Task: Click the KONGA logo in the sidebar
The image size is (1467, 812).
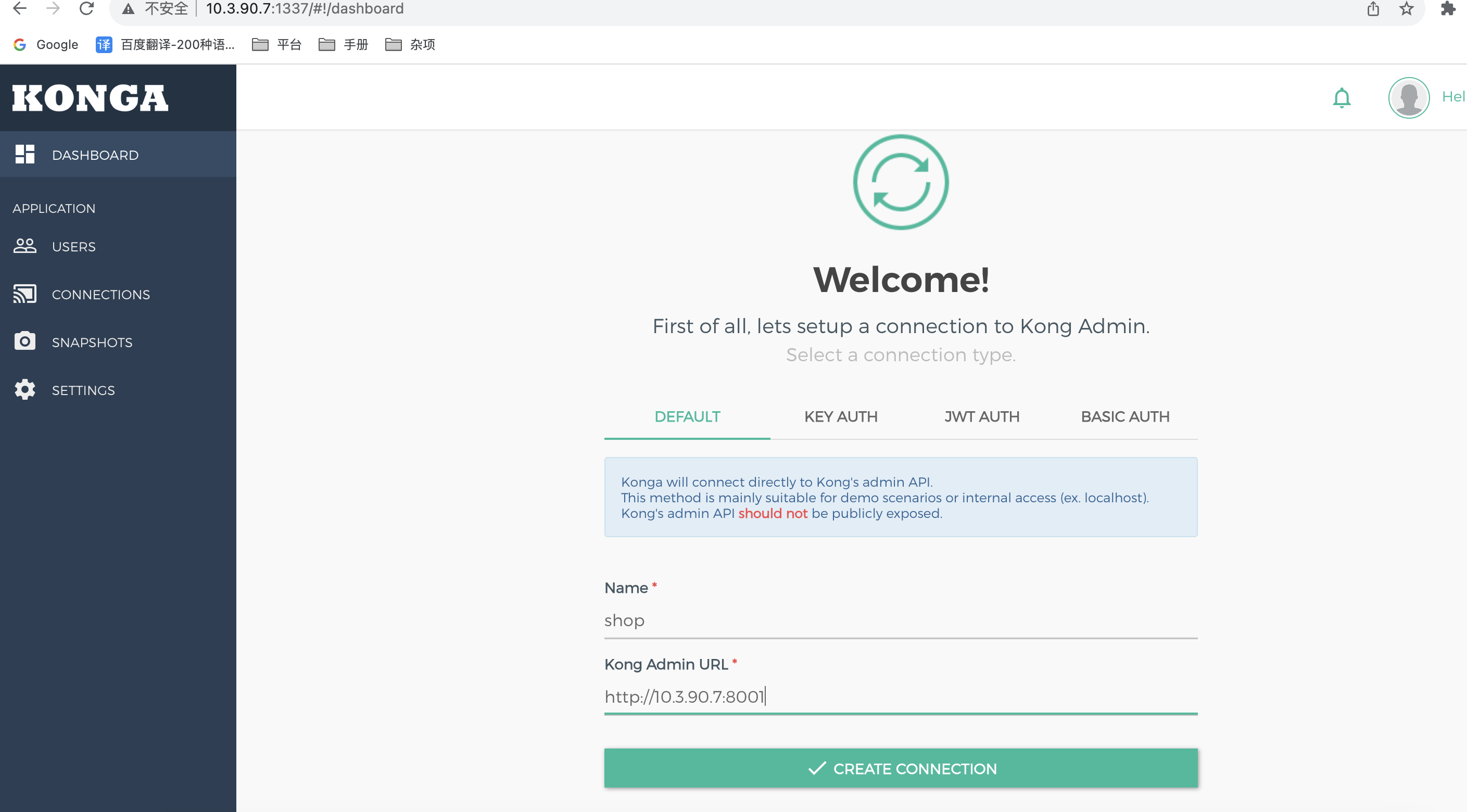Action: (x=90, y=98)
